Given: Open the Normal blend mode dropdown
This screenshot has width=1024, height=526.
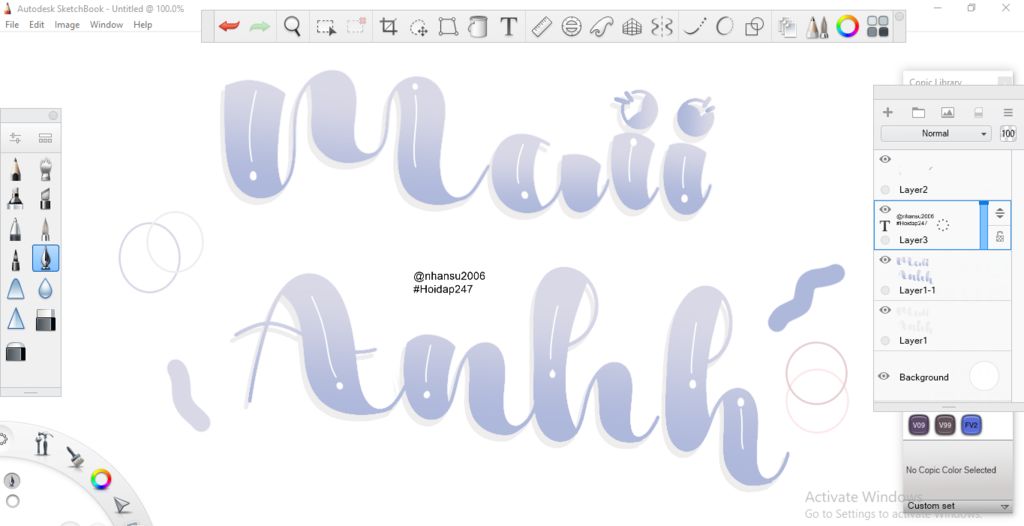Looking at the screenshot, I should pyautogui.click(x=935, y=133).
